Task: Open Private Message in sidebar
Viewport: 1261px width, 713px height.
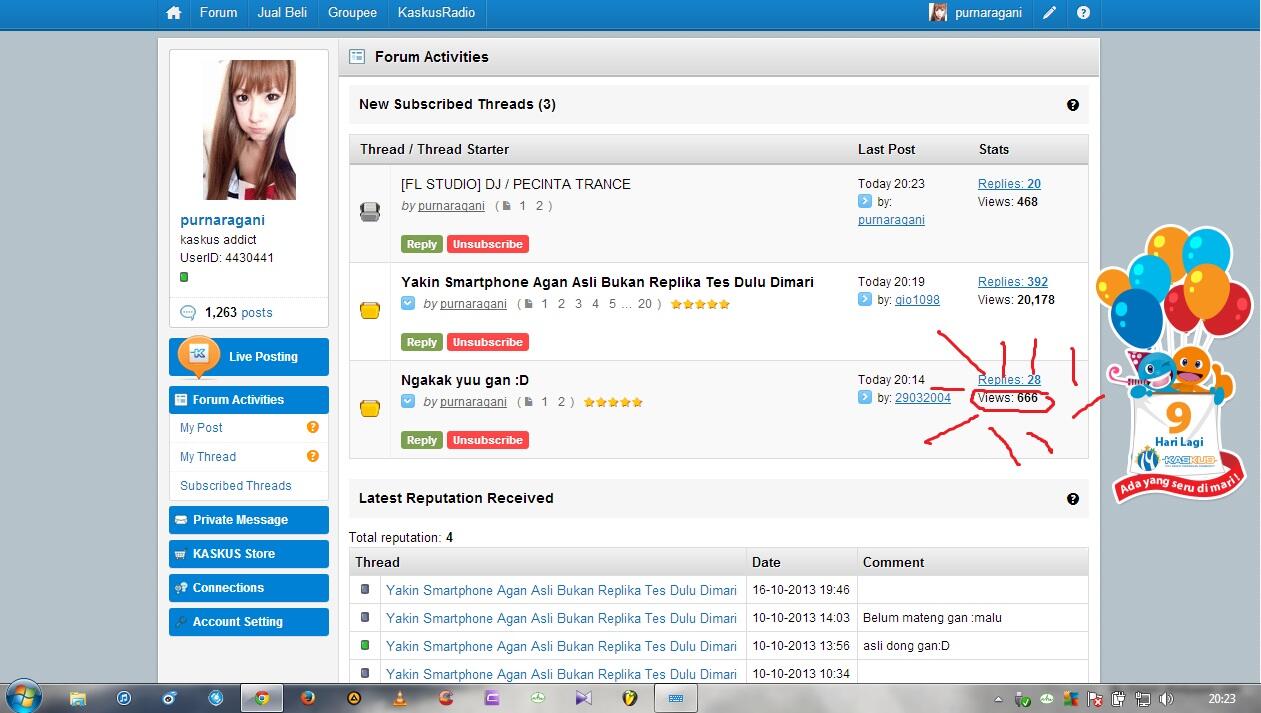Action: [249, 520]
